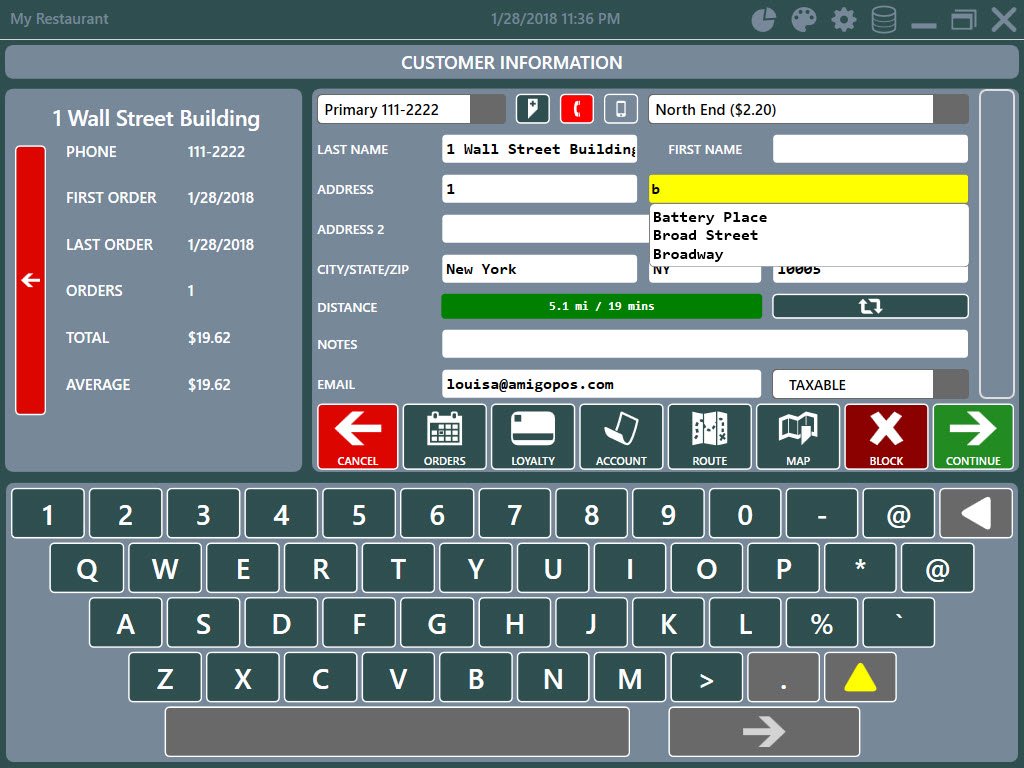Recalculate distance with the refresh arrows button
The width and height of the screenshot is (1024, 768).
(x=870, y=306)
